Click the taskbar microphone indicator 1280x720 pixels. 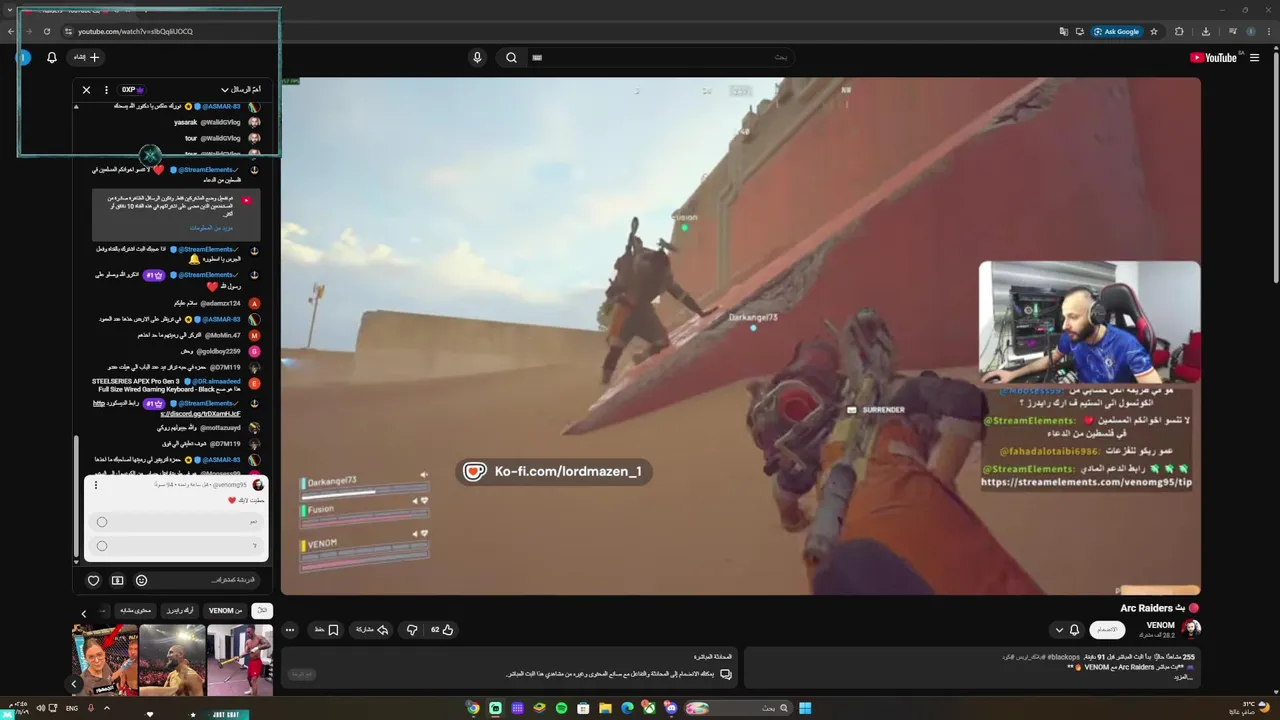[91, 708]
